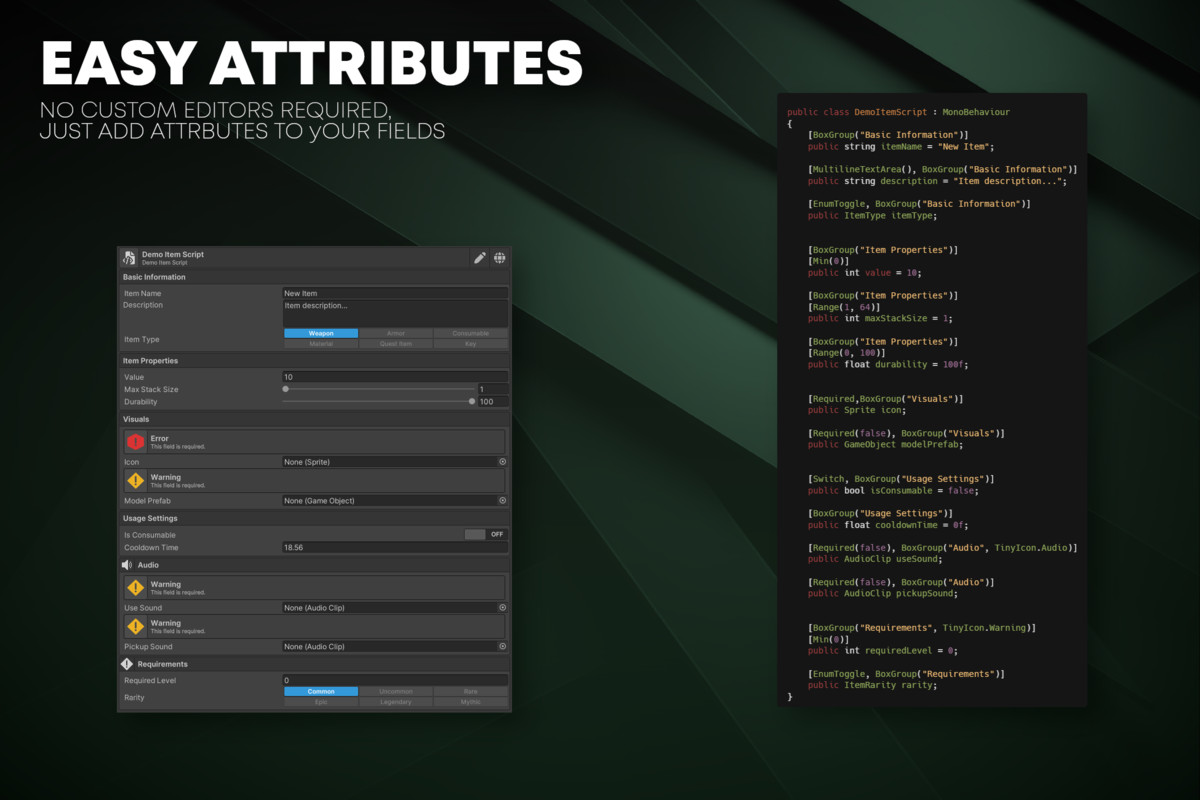The width and height of the screenshot is (1200, 800).
Task: Click the Durability slider handle
Action: click(472, 402)
